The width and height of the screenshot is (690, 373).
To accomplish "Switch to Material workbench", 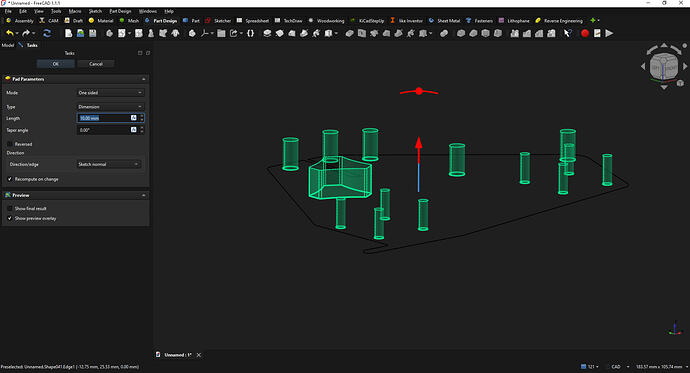I will coord(101,21).
